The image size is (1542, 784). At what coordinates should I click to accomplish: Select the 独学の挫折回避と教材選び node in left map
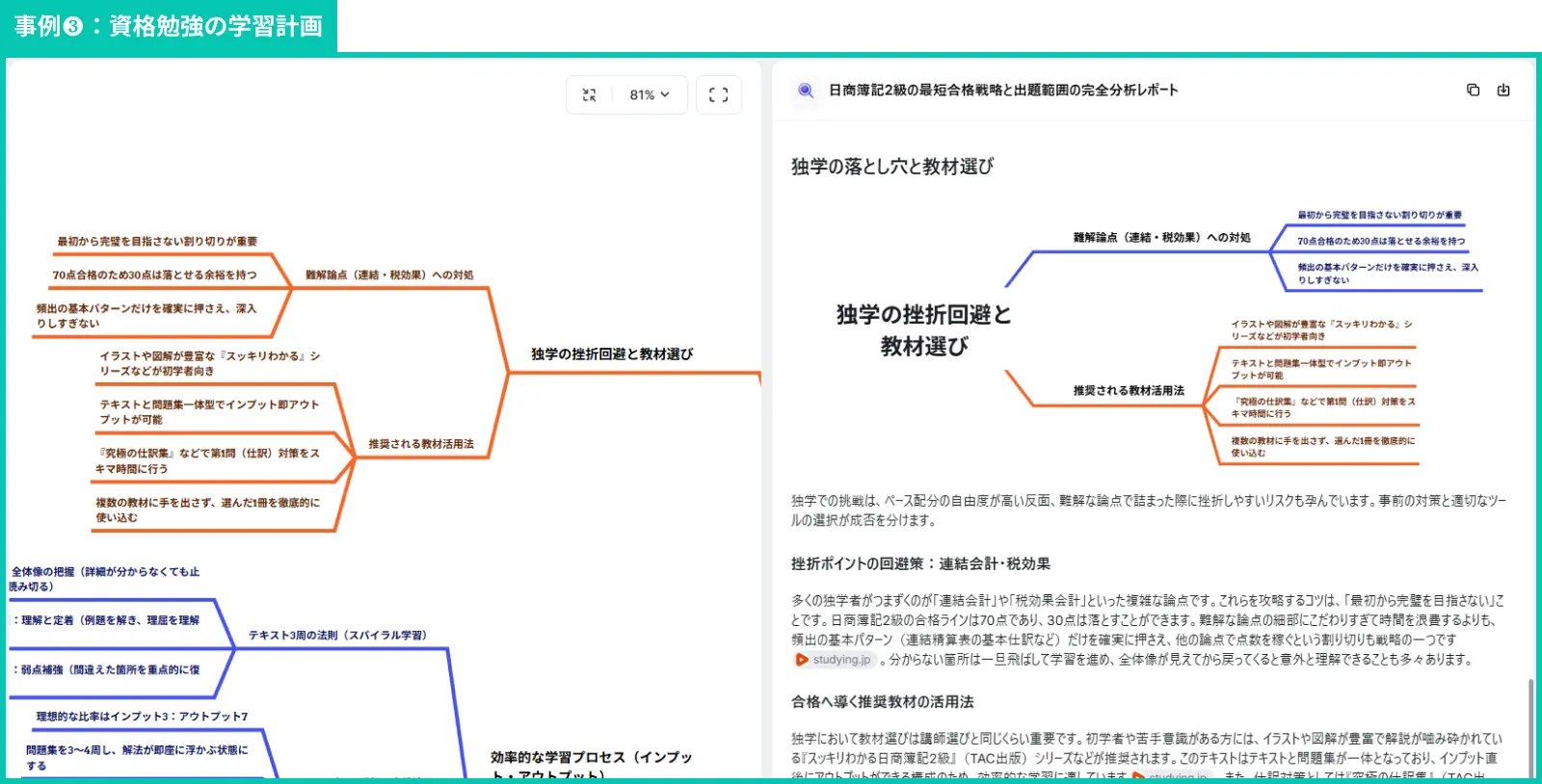(612, 354)
